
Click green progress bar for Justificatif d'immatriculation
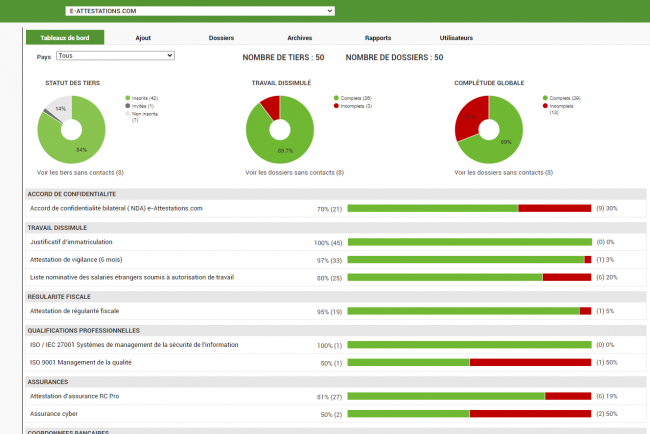tap(468, 242)
